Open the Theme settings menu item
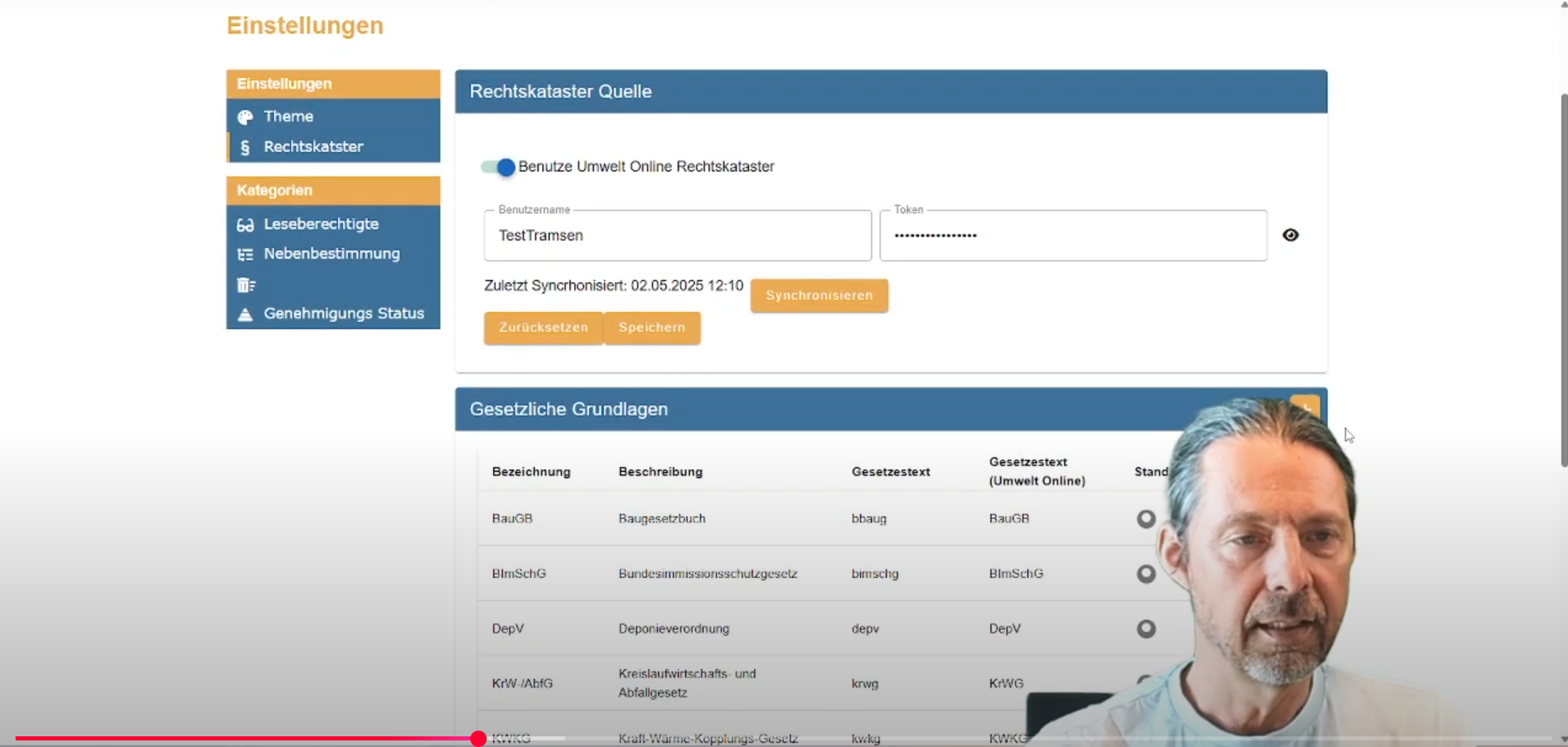Viewport: 1568px width, 747px height. [x=288, y=117]
